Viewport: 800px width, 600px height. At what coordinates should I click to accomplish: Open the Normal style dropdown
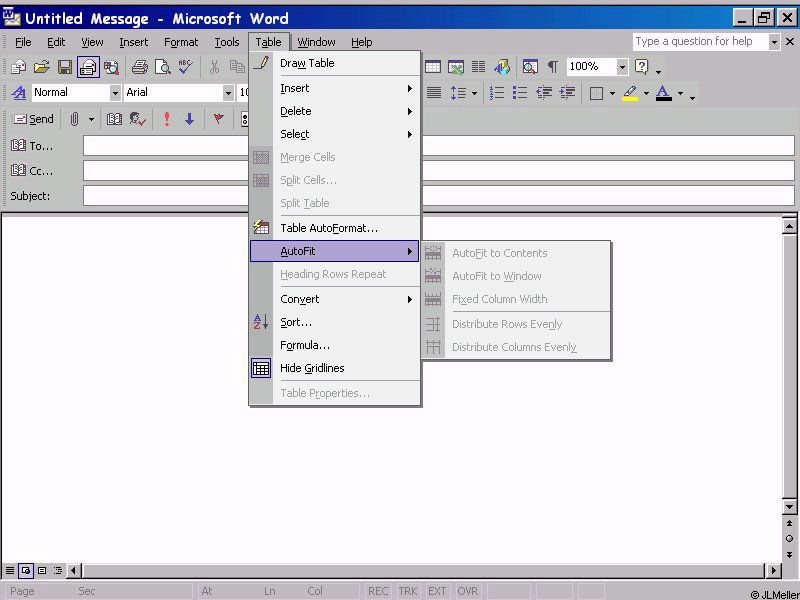(115, 93)
